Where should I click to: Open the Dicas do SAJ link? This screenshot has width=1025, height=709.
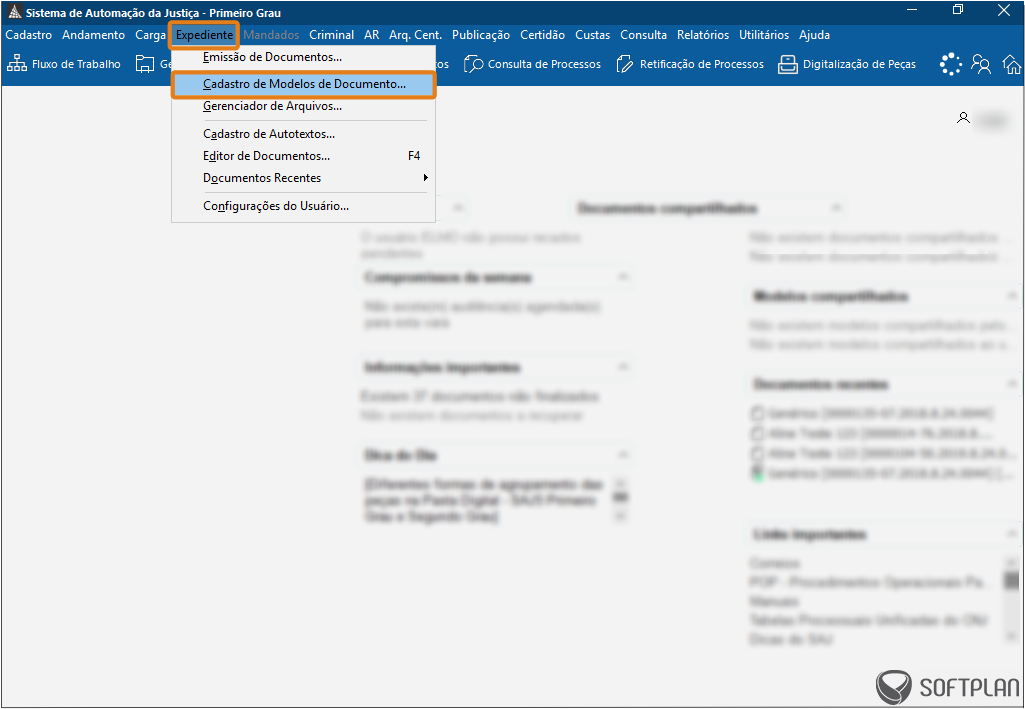click(790, 639)
